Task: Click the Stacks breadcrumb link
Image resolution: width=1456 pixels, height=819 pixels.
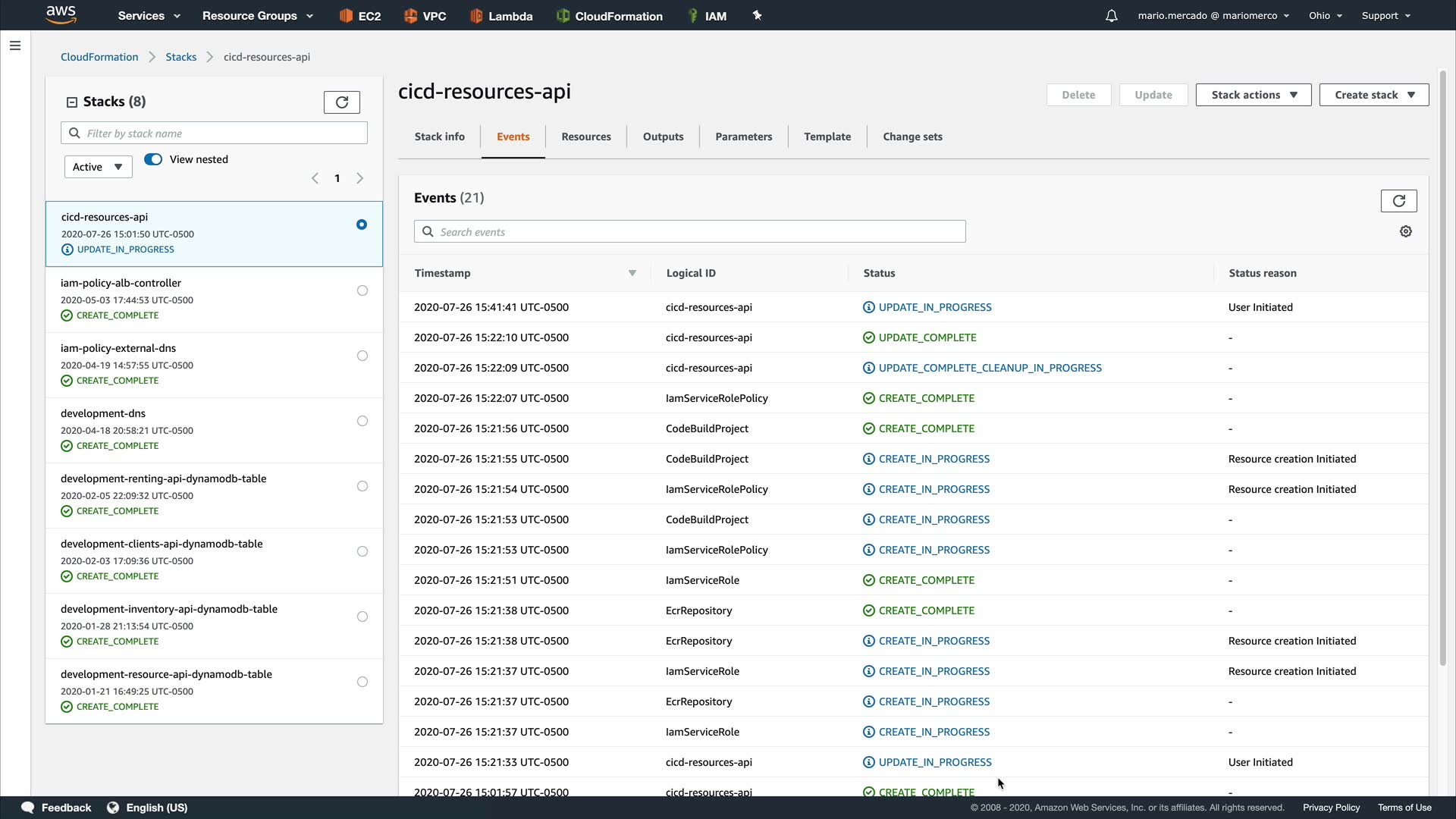Action: [x=180, y=57]
